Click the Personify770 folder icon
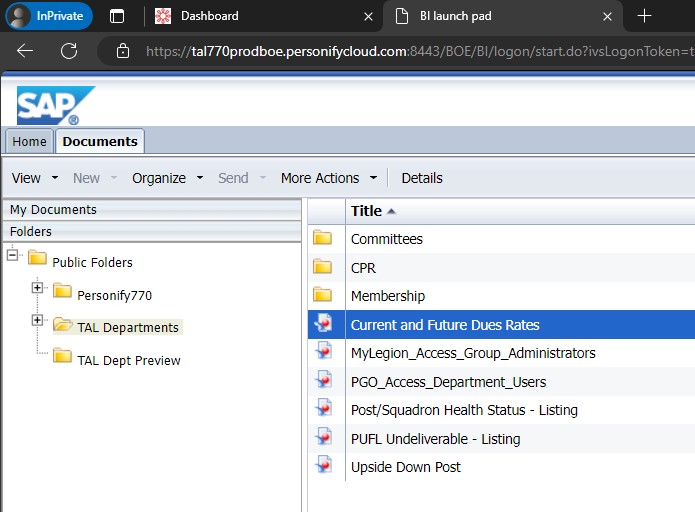 point(62,290)
